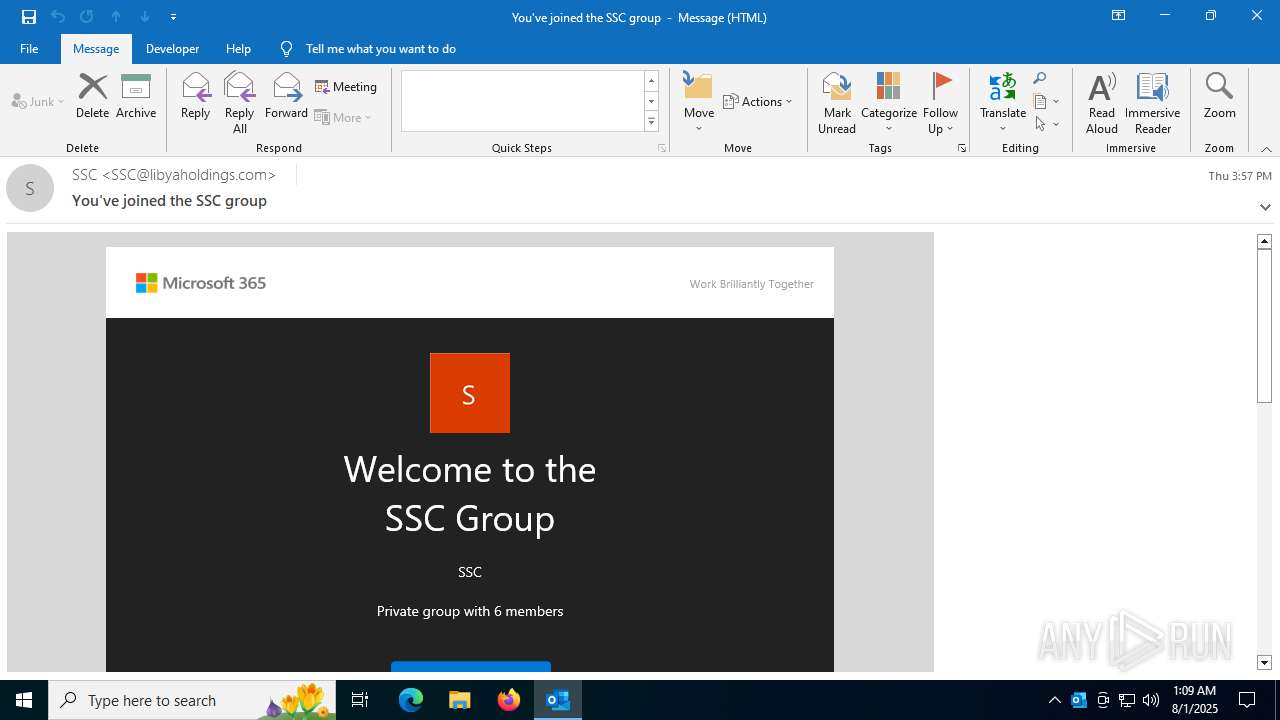The width and height of the screenshot is (1280, 720).
Task: Translate the message
Action: 1003,103
